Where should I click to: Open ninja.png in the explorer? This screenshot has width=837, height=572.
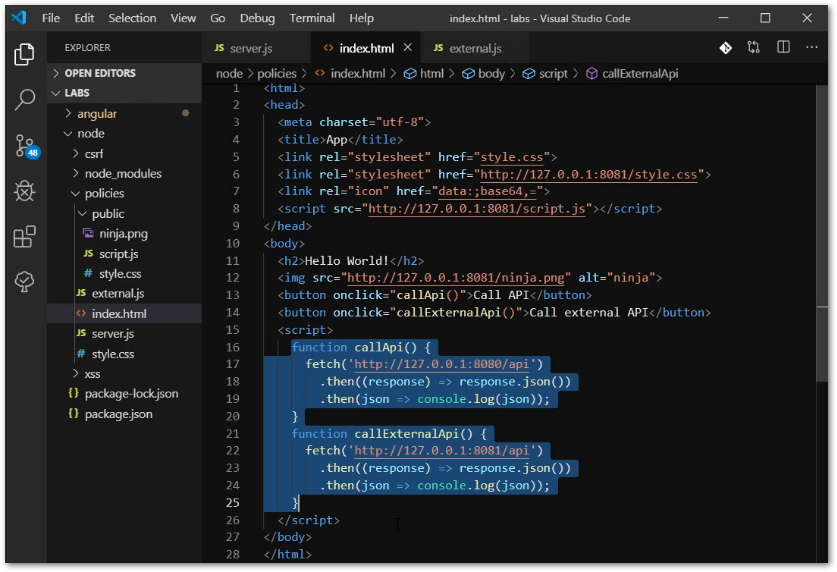(124, 234)
